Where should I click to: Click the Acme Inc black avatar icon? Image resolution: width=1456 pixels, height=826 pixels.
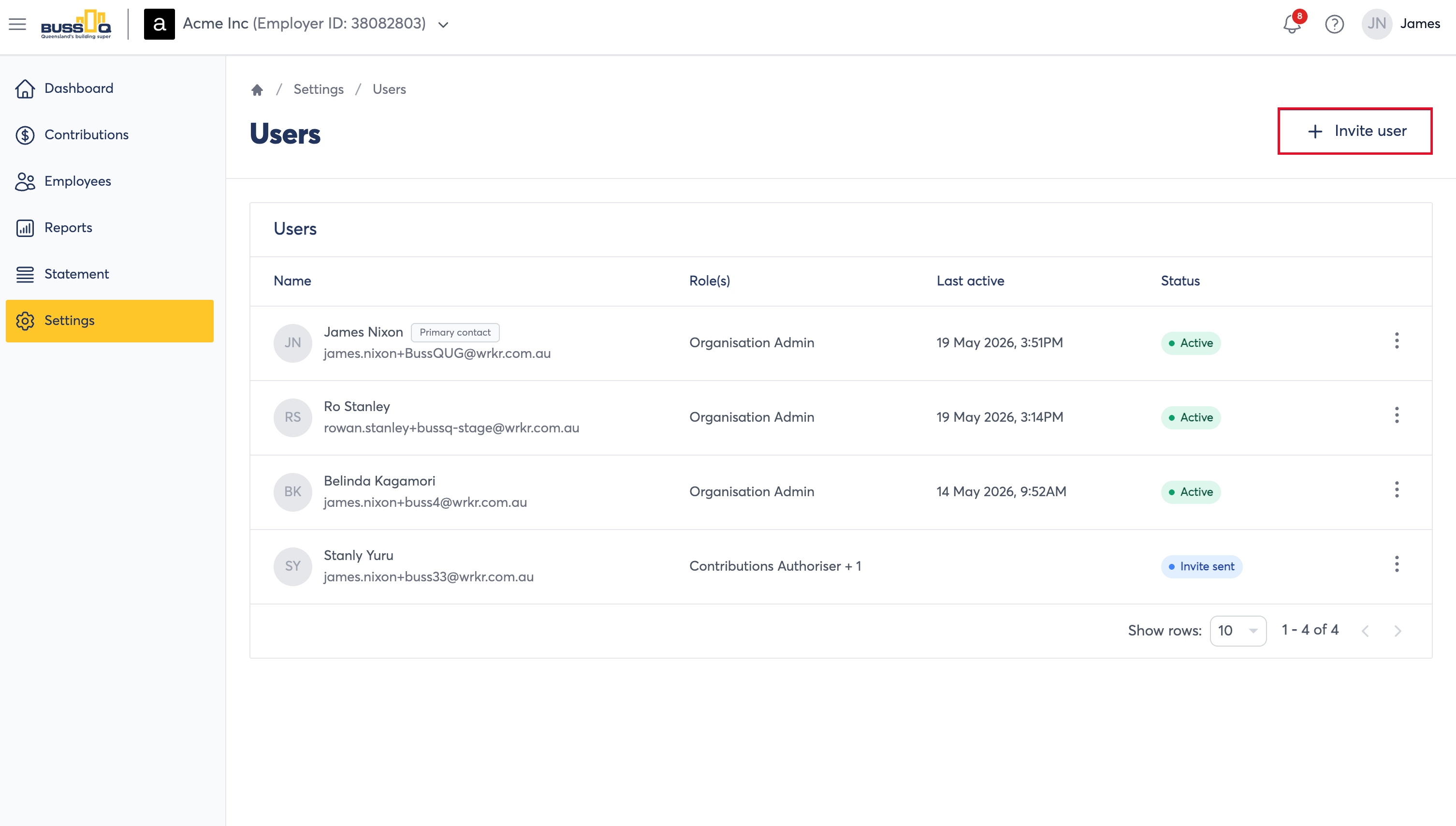[x=160, y=24]
